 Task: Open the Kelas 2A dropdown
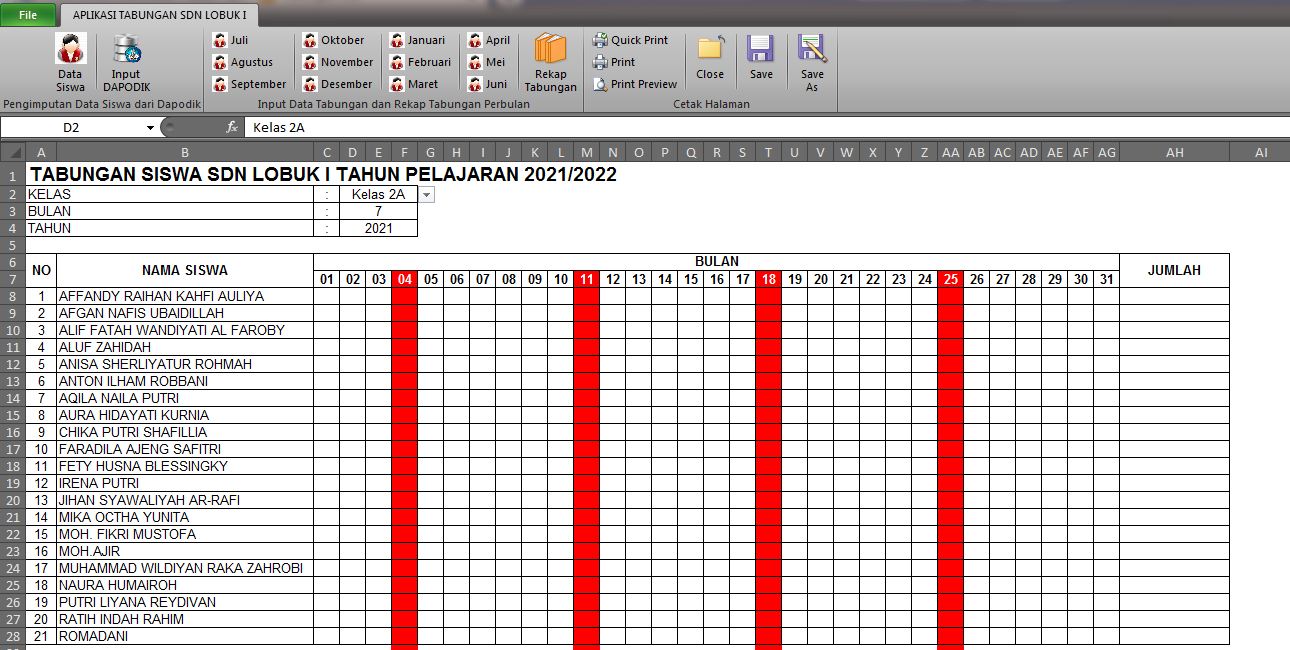pos(425,194)
